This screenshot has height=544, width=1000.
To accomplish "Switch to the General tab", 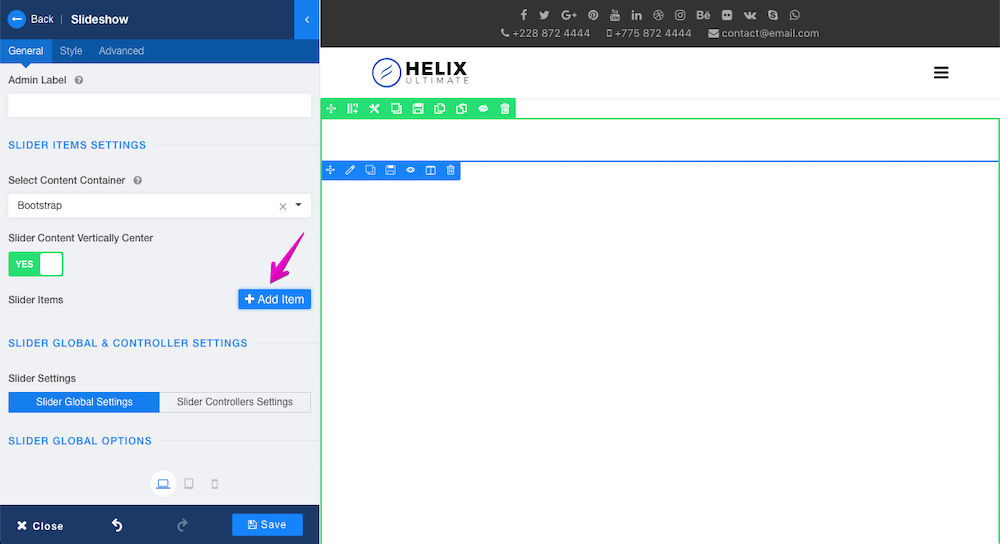I will pyautogui.click(x=26, y=51).
